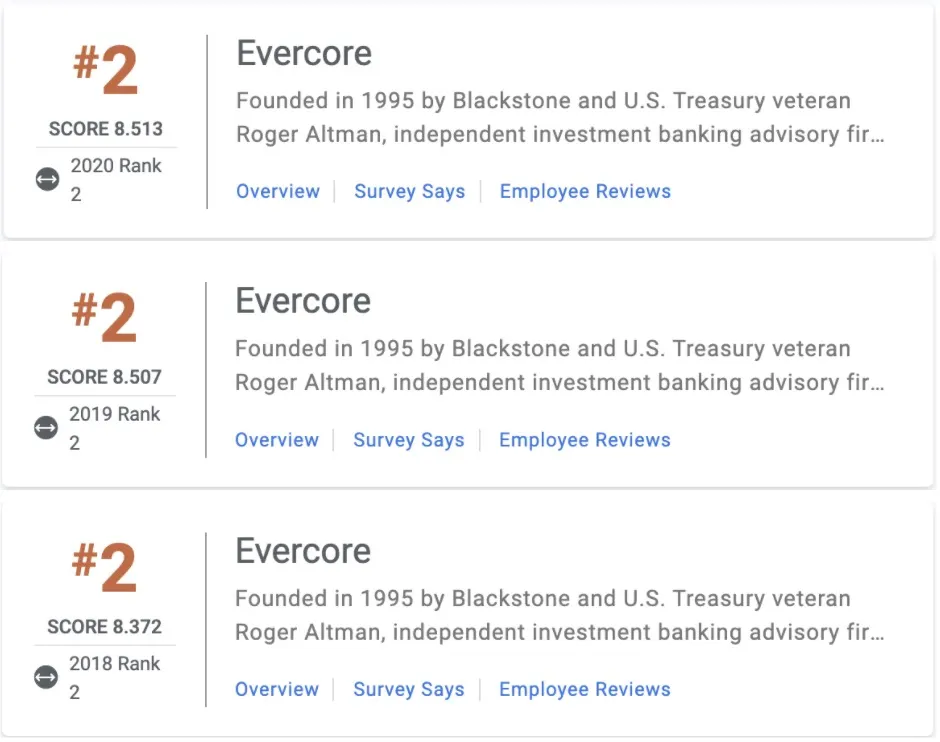Click the #2 badge above SCORE 8.507

104,319
